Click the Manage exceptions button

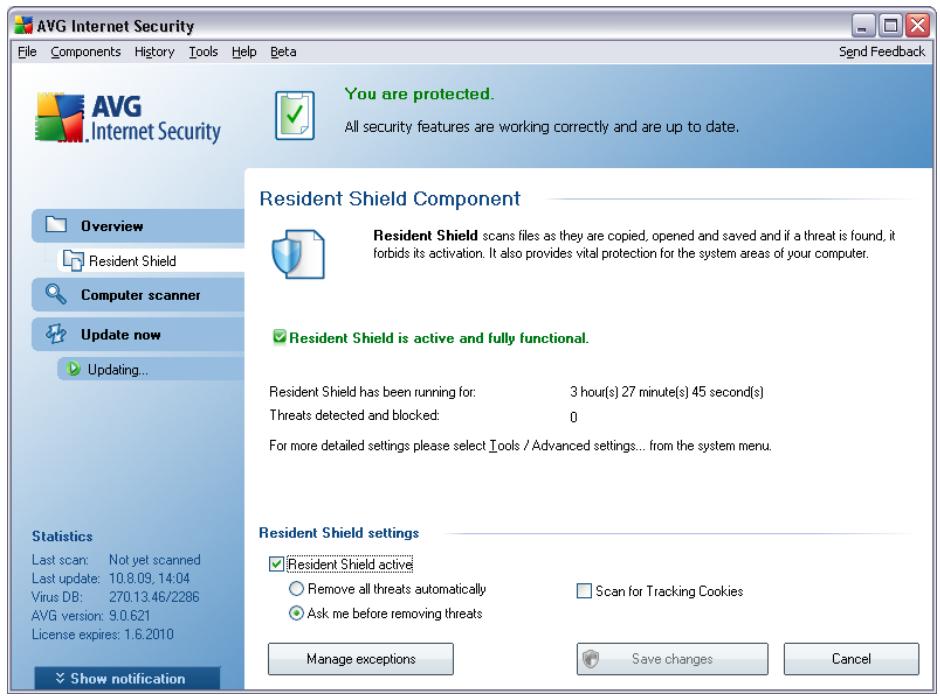pyautogui.click(x=361, y=659)
